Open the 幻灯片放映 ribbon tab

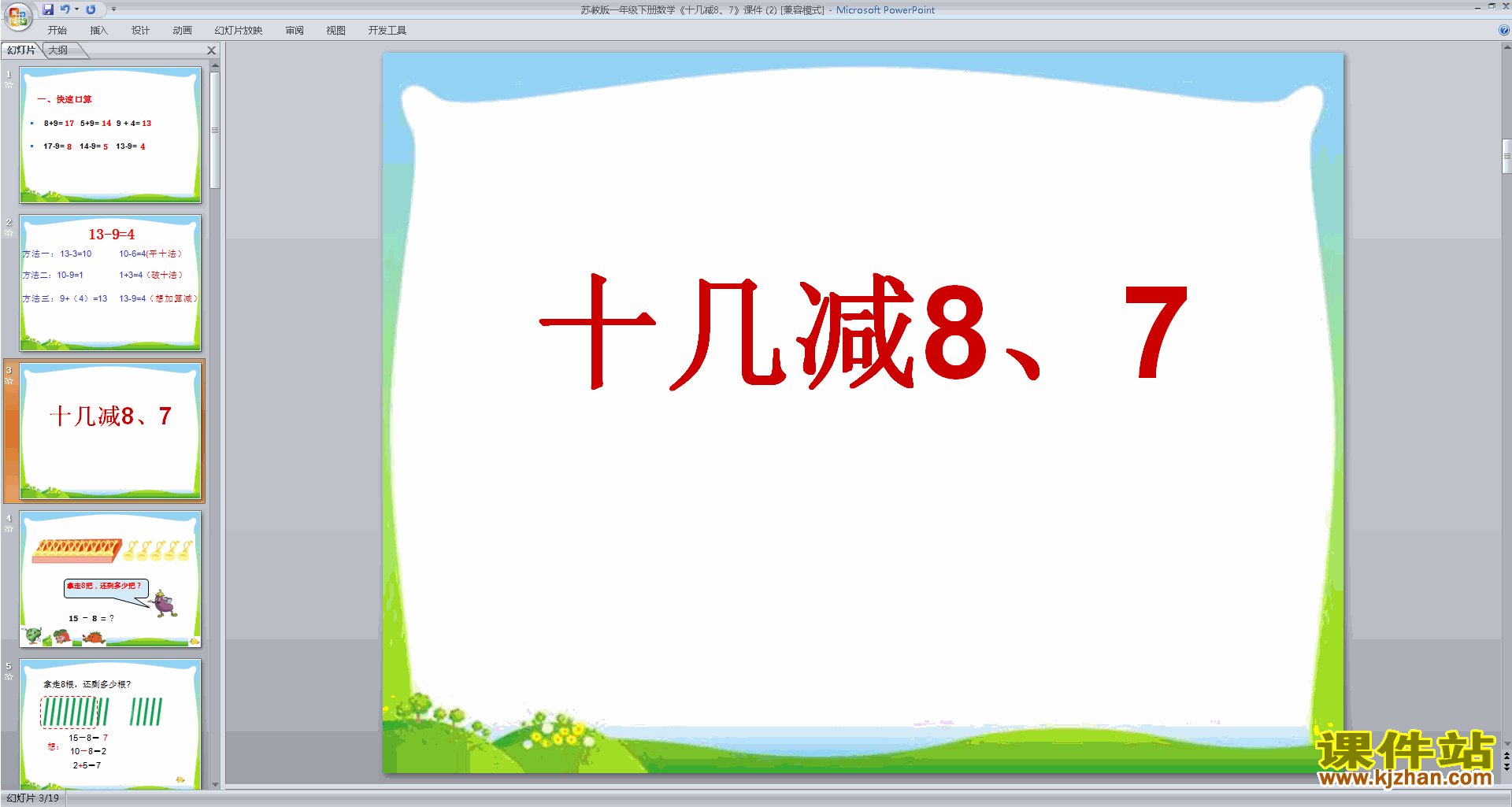pos(238,31)
